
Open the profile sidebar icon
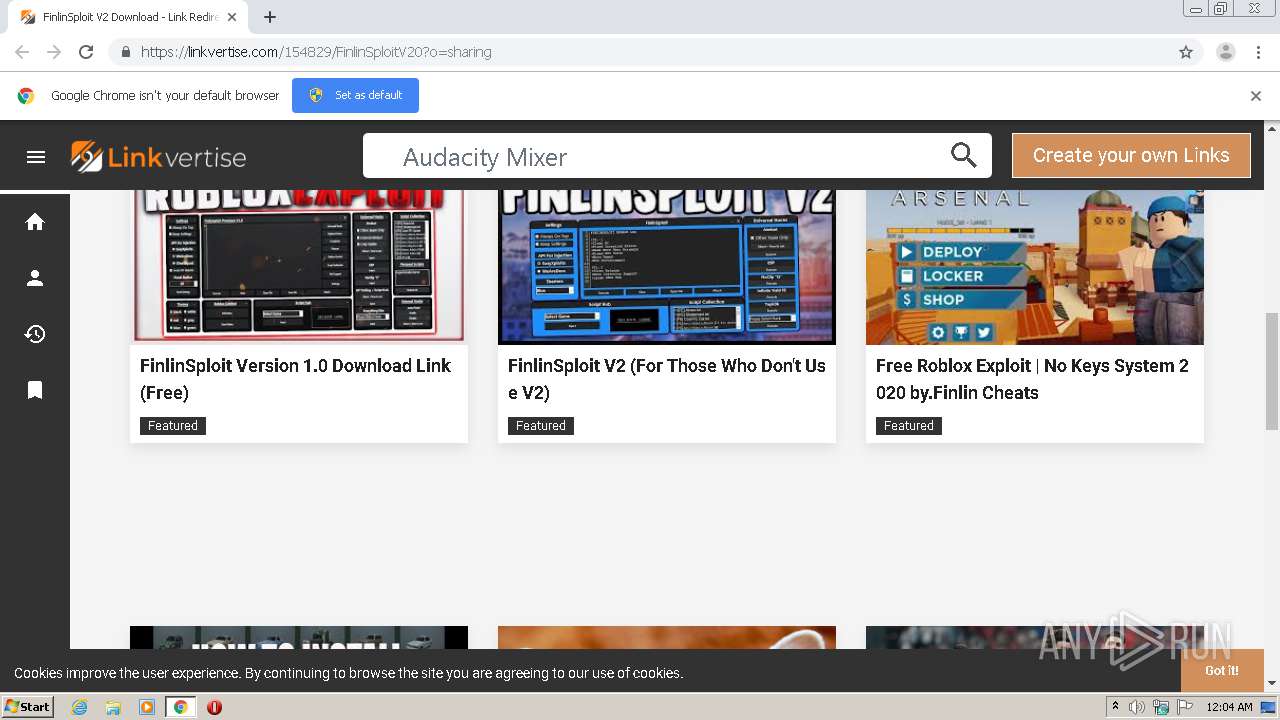click(35, 278)
